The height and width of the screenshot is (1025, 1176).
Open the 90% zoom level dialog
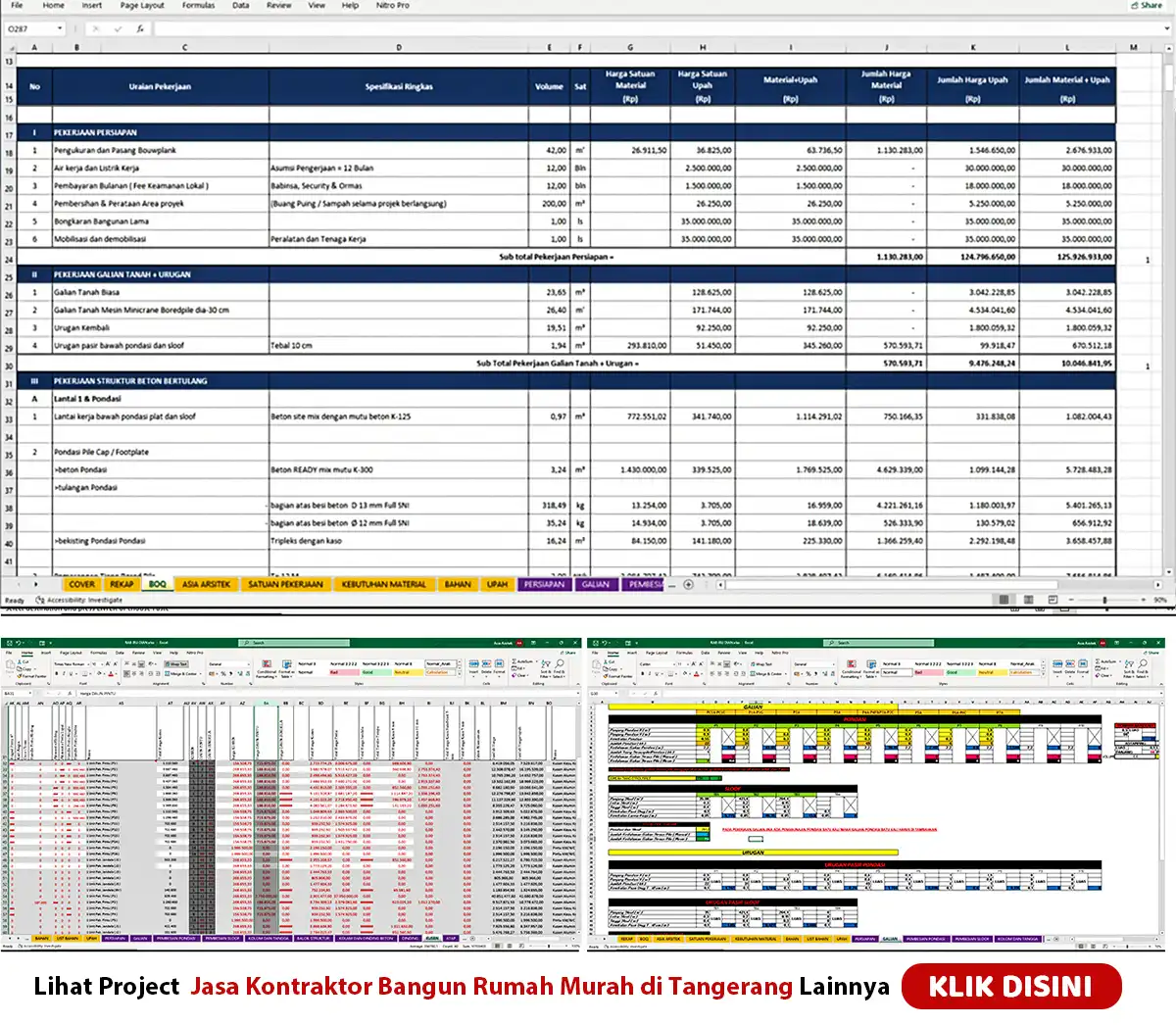[1160, 600]
